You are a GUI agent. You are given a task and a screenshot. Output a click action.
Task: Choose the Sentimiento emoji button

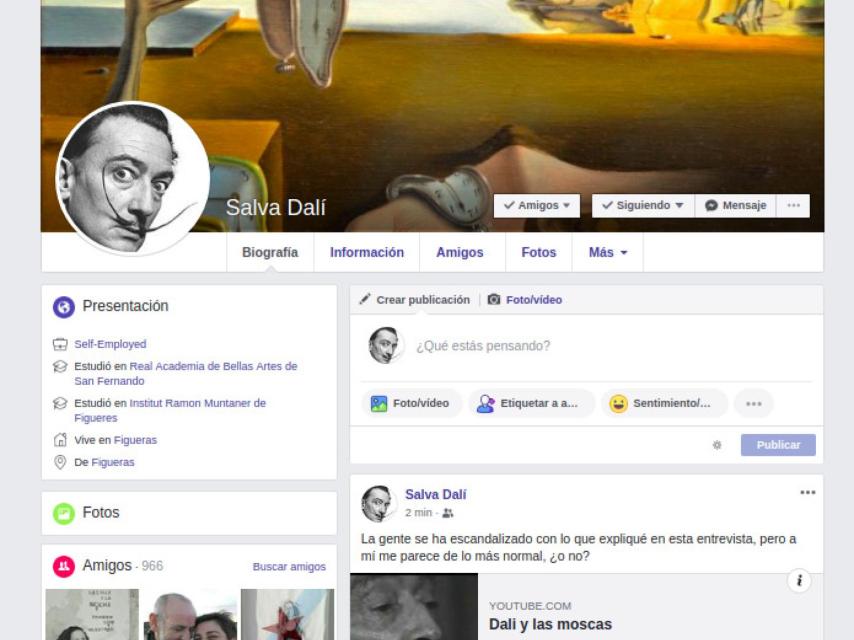tap(664, 404)
